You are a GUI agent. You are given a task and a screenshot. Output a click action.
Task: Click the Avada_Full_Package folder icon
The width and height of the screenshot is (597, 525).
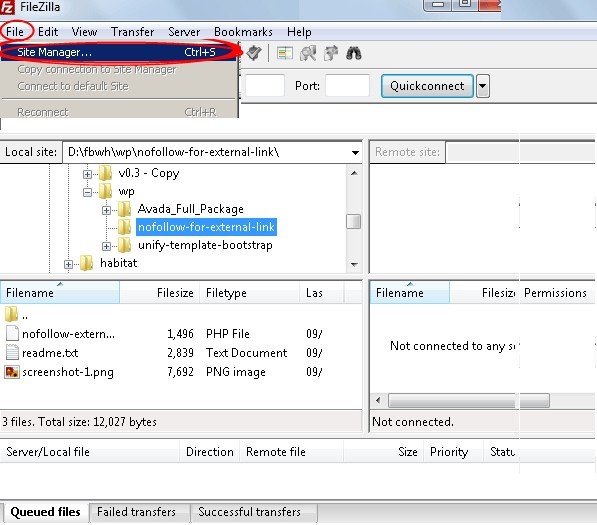(x=125, y=209)
